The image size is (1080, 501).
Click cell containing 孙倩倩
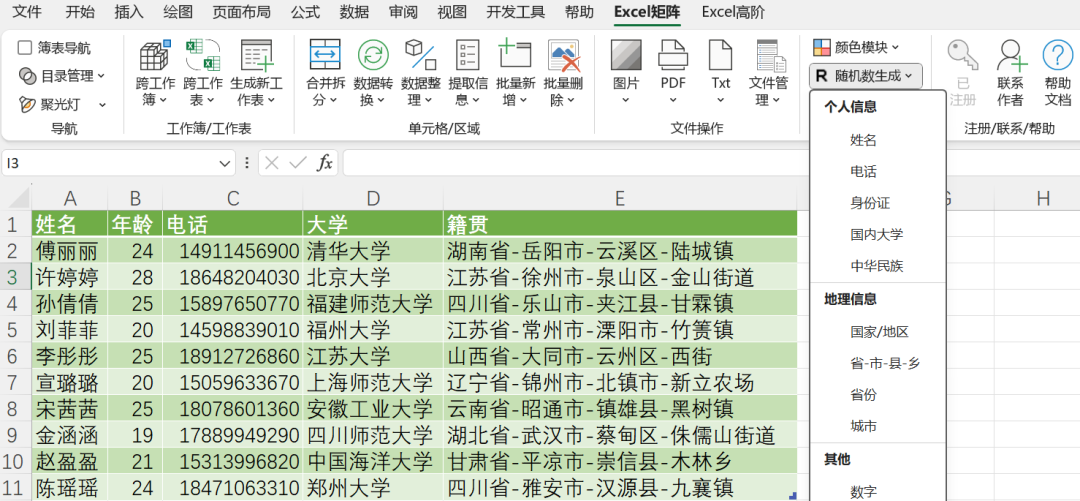[70, 303]
